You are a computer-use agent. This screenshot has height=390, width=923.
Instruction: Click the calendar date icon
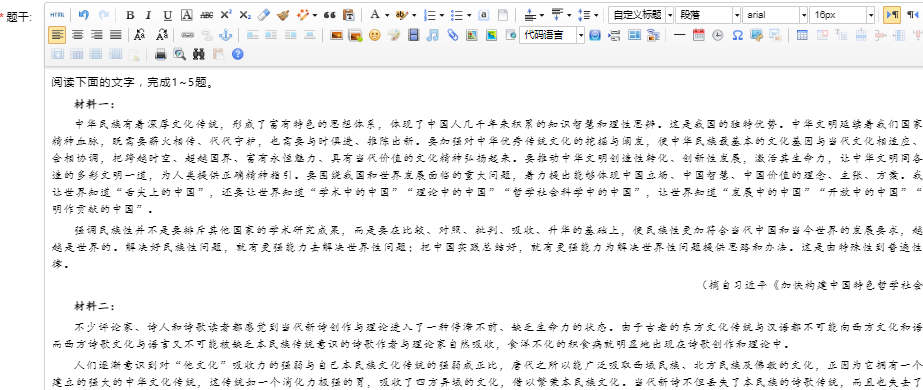[699, 35]
